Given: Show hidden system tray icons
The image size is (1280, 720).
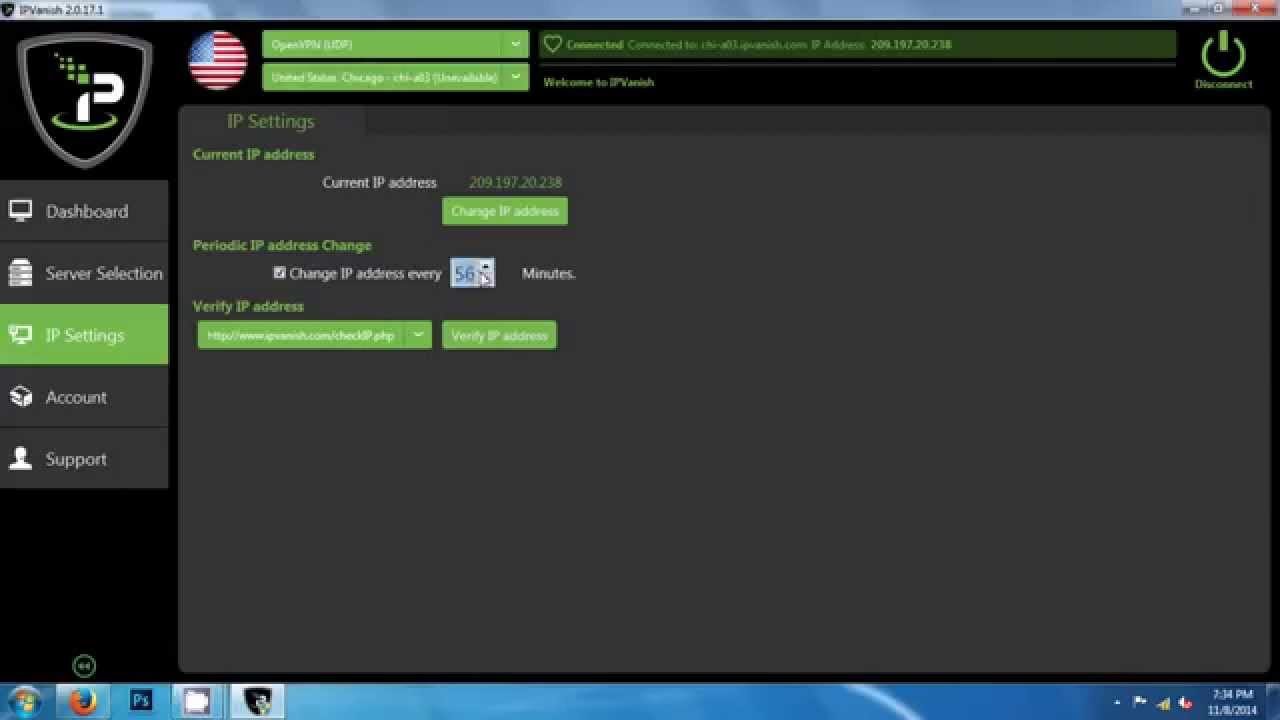Looking at the screenshot, I should (x=1118, y=702).
